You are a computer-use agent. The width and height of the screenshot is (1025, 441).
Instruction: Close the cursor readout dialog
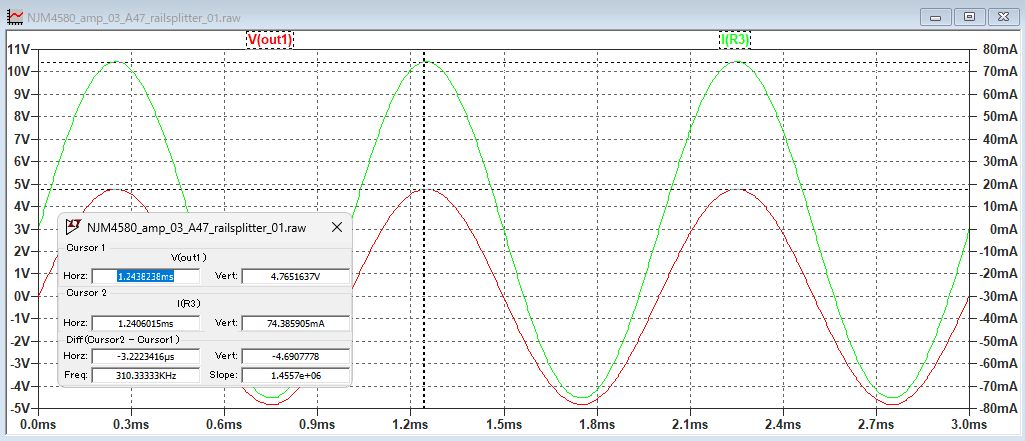[x=339, y=227]
